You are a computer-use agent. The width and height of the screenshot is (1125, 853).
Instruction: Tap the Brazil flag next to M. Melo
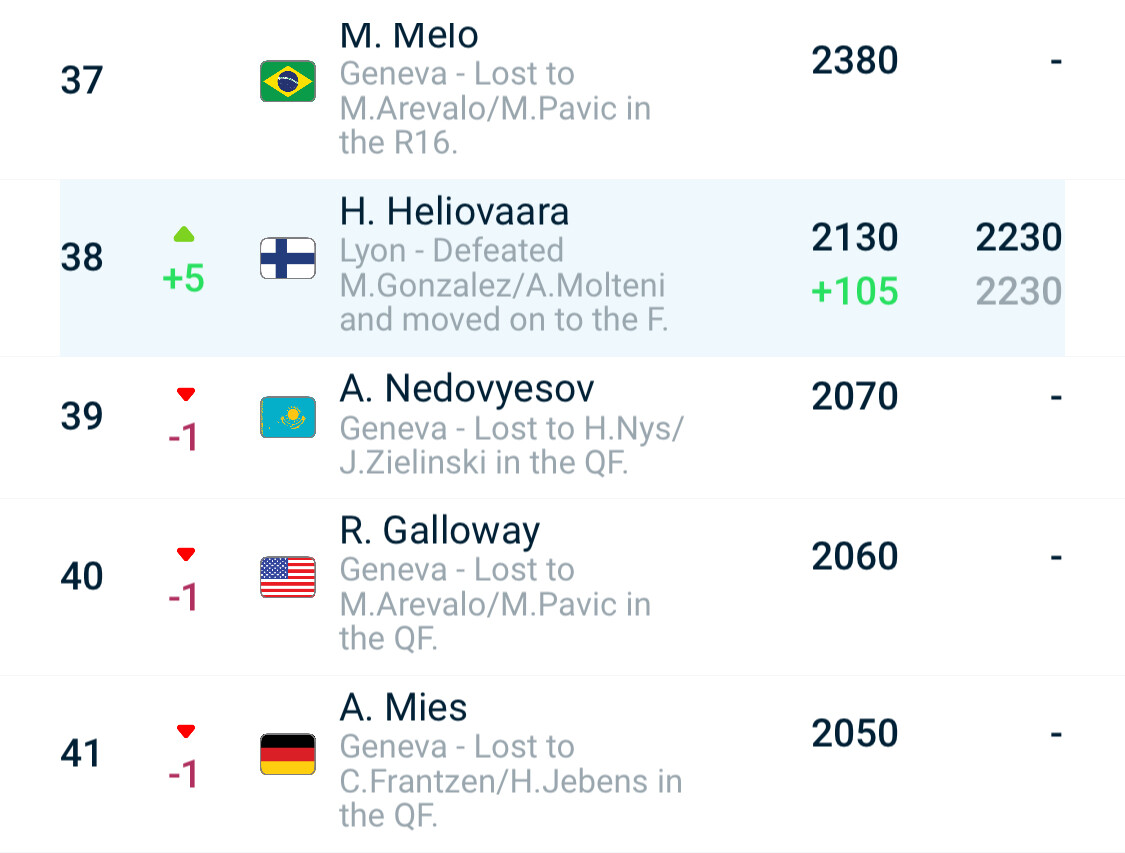tap(288, 81)
